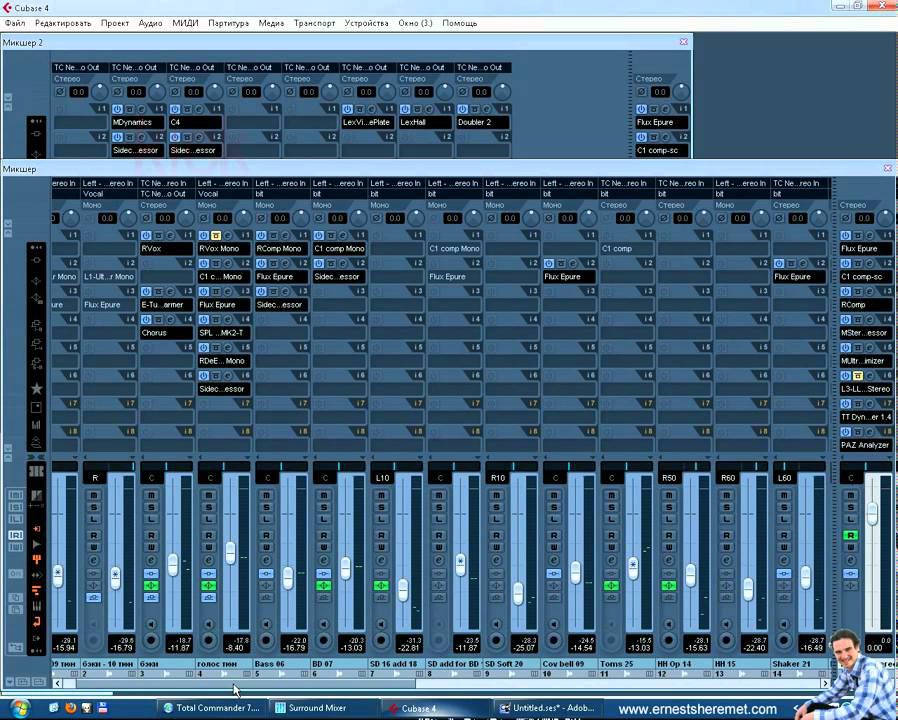The height and width of the screenshot is (720, 898).
Task: Toggle power of RComp Mono insert
Action: click(261, 235)
